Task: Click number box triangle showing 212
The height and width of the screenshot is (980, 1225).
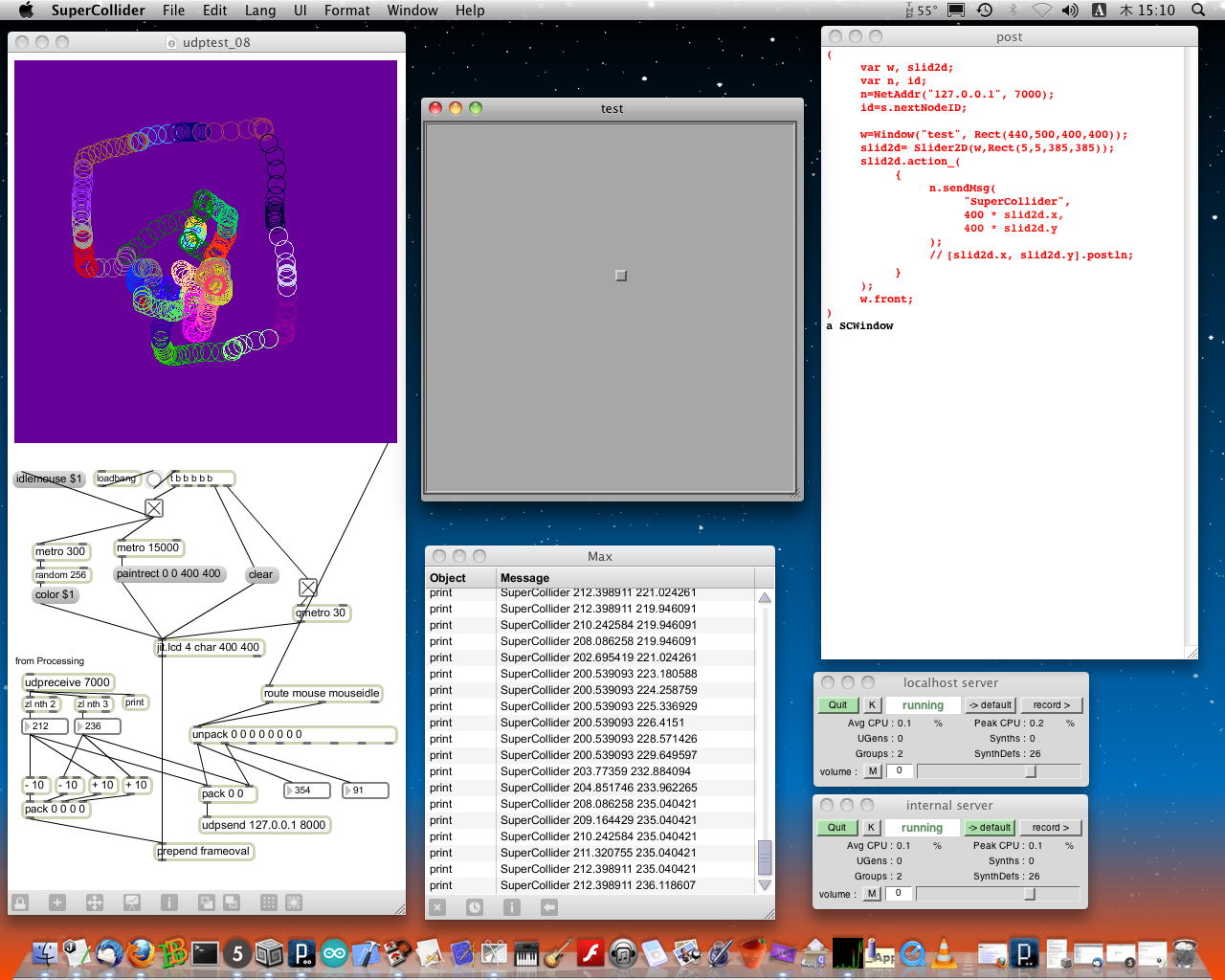Action: pos(28,726)
